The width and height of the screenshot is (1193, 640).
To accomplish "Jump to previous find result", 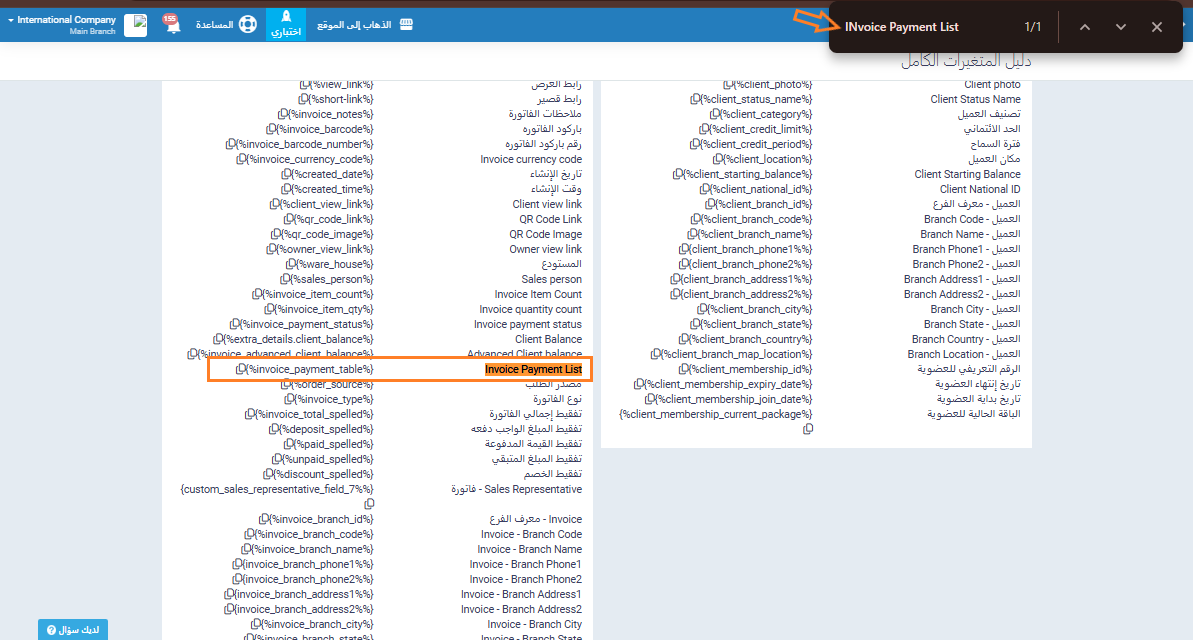I will coord(1084,27).
